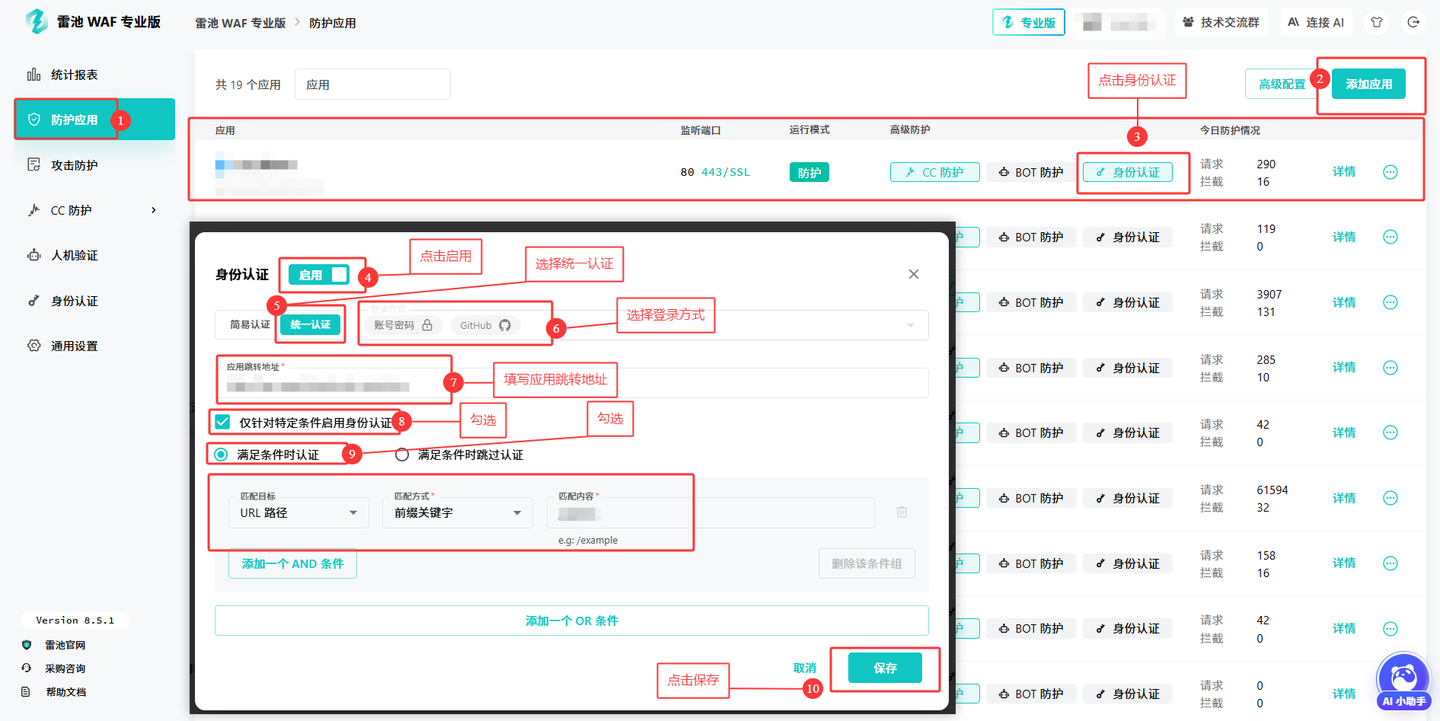Open the 匹配目标 URL 路径 dropdown
Screen dimensions: 1440x721
click(x=300, y=512)
